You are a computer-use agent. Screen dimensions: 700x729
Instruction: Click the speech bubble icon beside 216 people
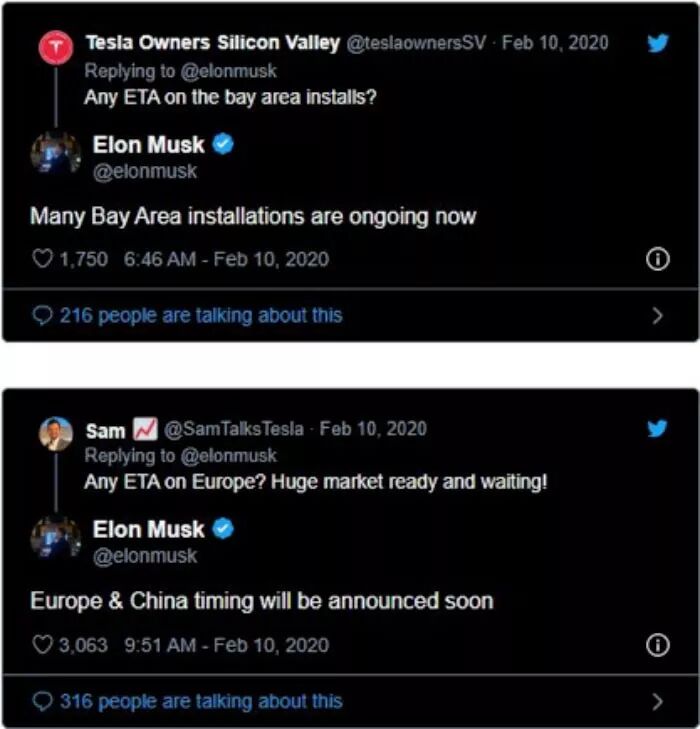pos(43,316)
